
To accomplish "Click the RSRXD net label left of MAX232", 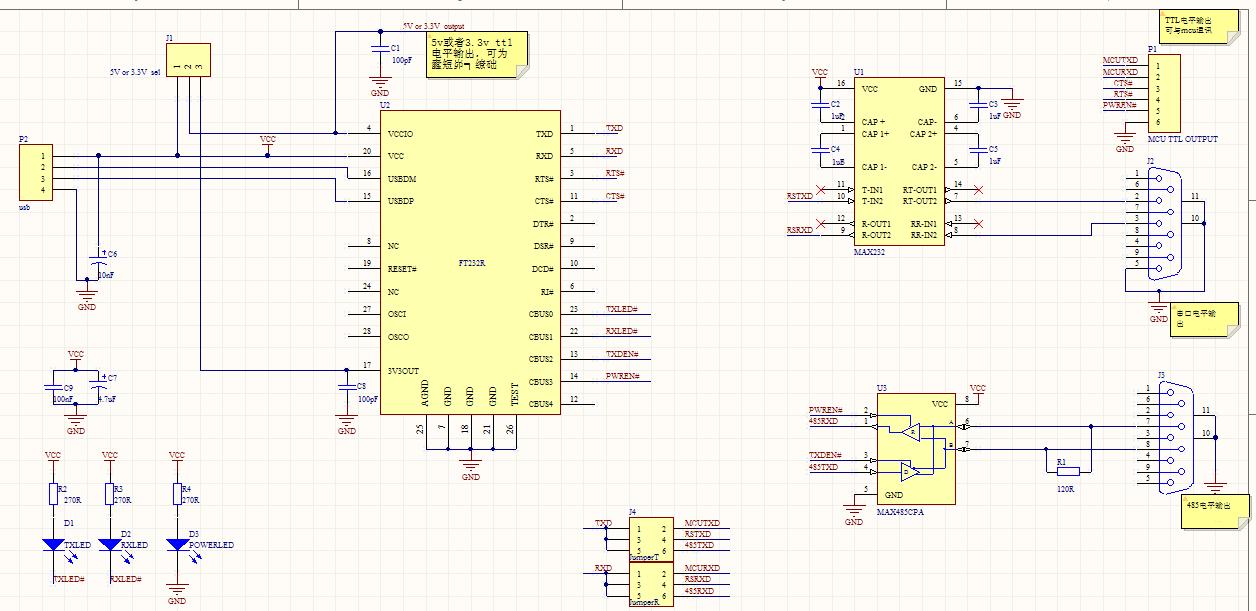I will [x=799, y=231].
